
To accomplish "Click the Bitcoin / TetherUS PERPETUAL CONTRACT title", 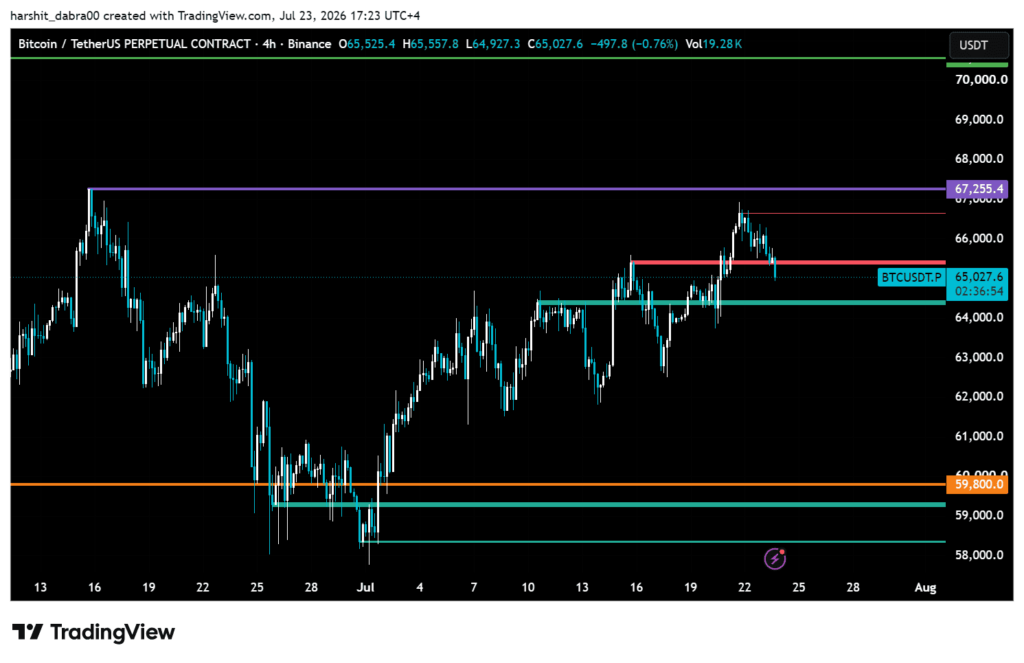I will 134,44.
